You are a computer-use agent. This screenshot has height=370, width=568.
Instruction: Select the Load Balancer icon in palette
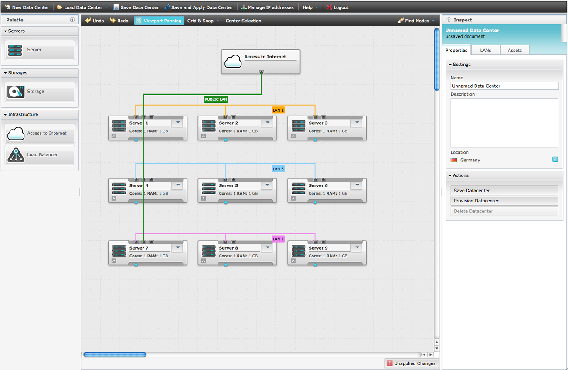[15, 155]
